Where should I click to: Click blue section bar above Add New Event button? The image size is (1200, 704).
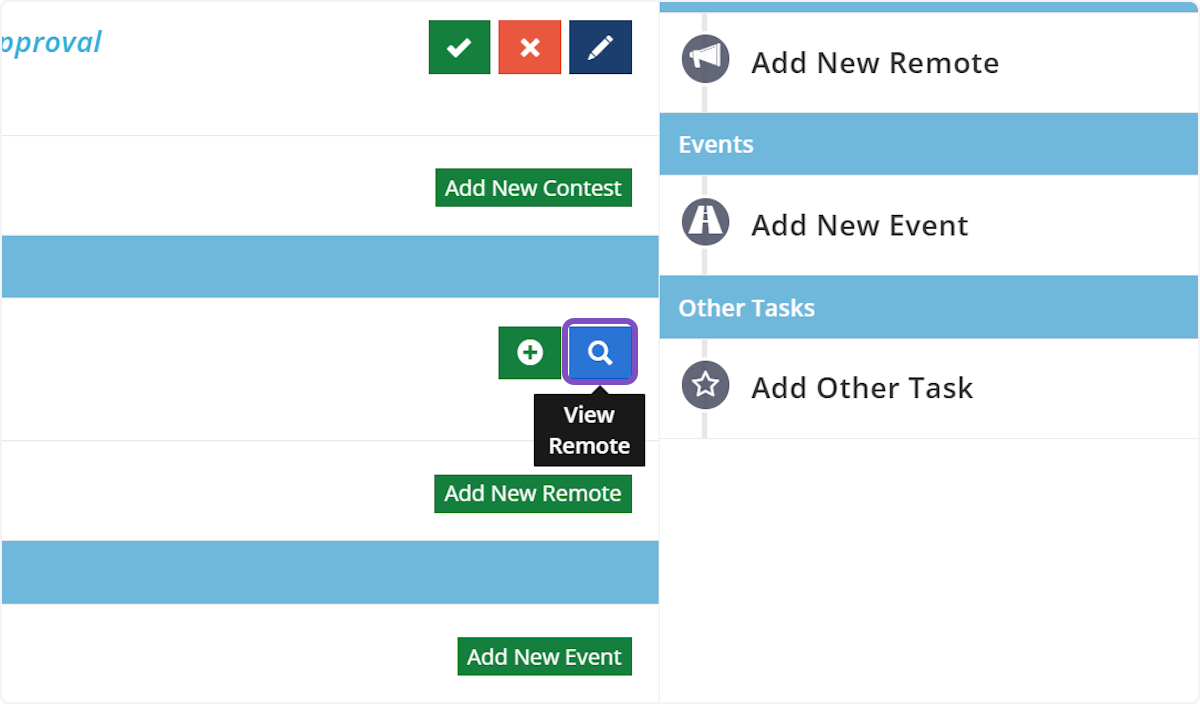coord(329,572)
